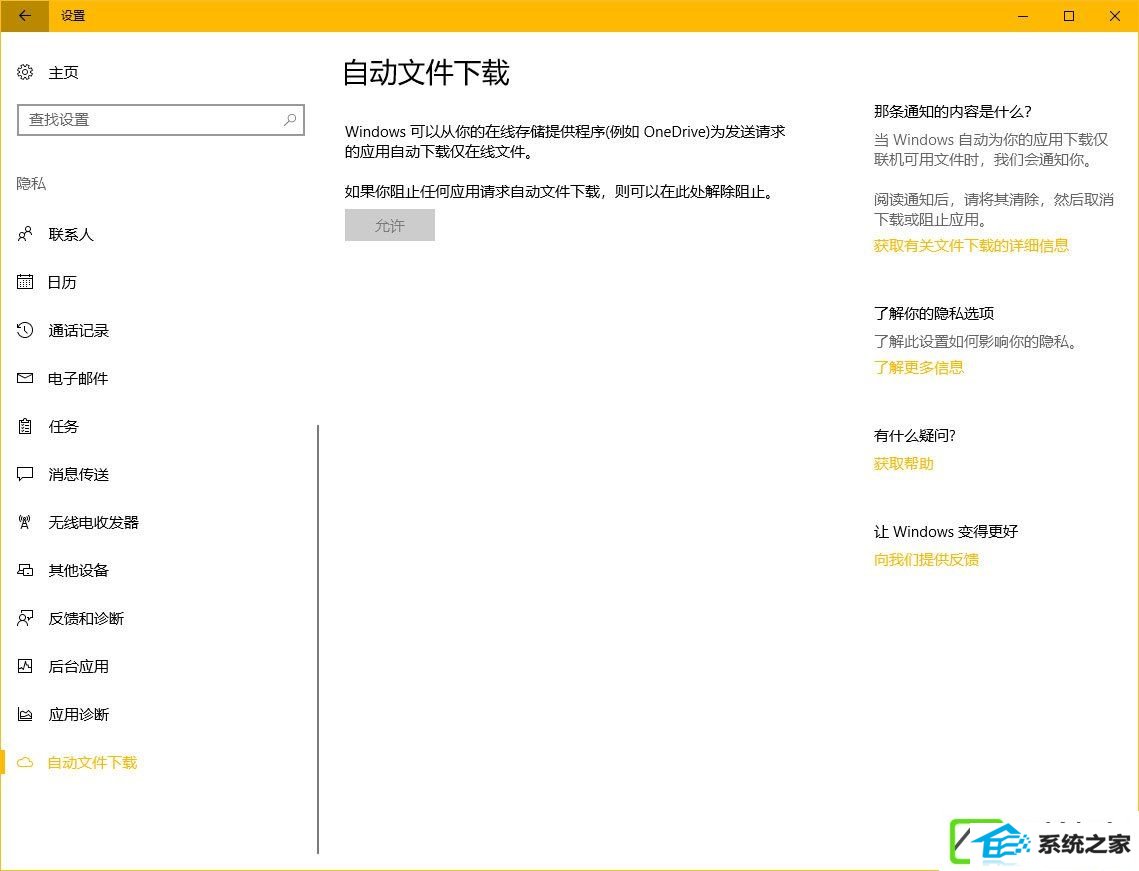The width and height of the screenshot is (1139, 871).
Task: Maximize the Settings window
Action: [x=1069, y=15]
